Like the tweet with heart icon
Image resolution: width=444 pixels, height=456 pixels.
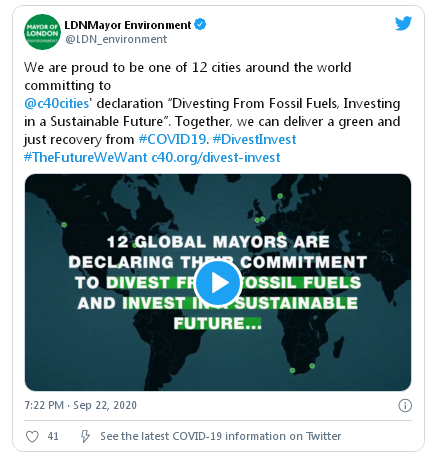(32, 436)
